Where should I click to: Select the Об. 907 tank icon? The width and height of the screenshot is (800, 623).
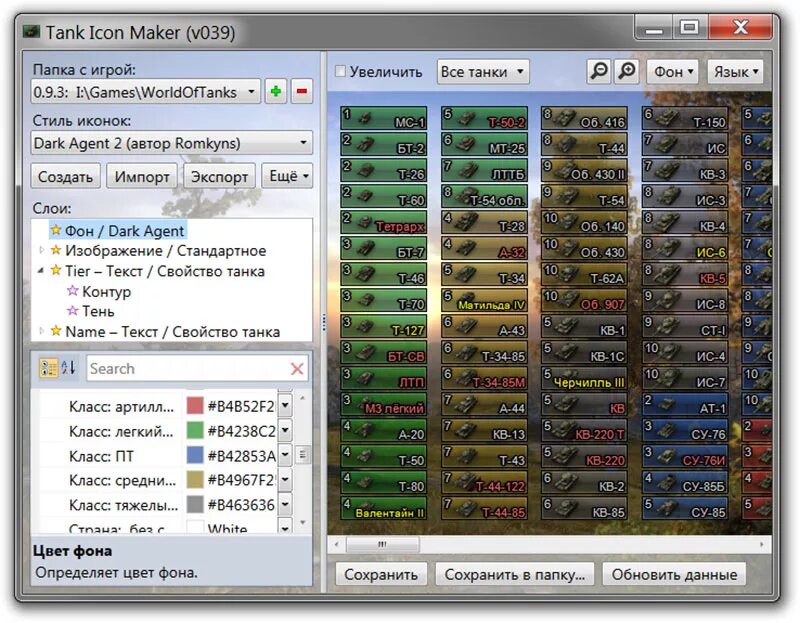pyautogui.click(x=585, y=300)
